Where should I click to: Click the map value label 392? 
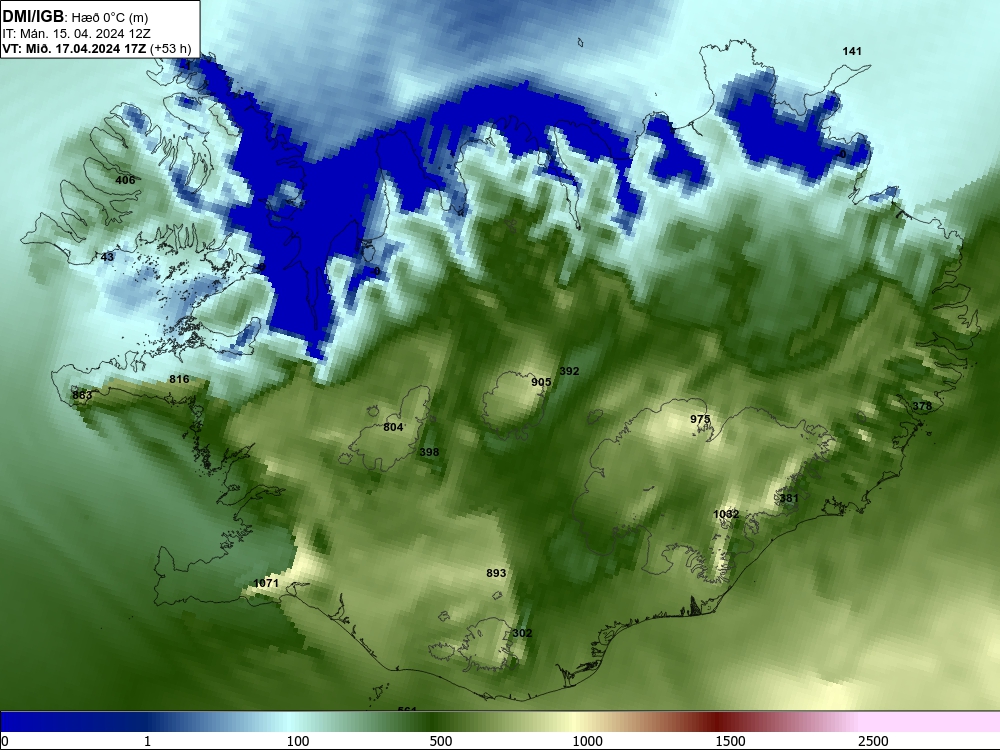569,371
